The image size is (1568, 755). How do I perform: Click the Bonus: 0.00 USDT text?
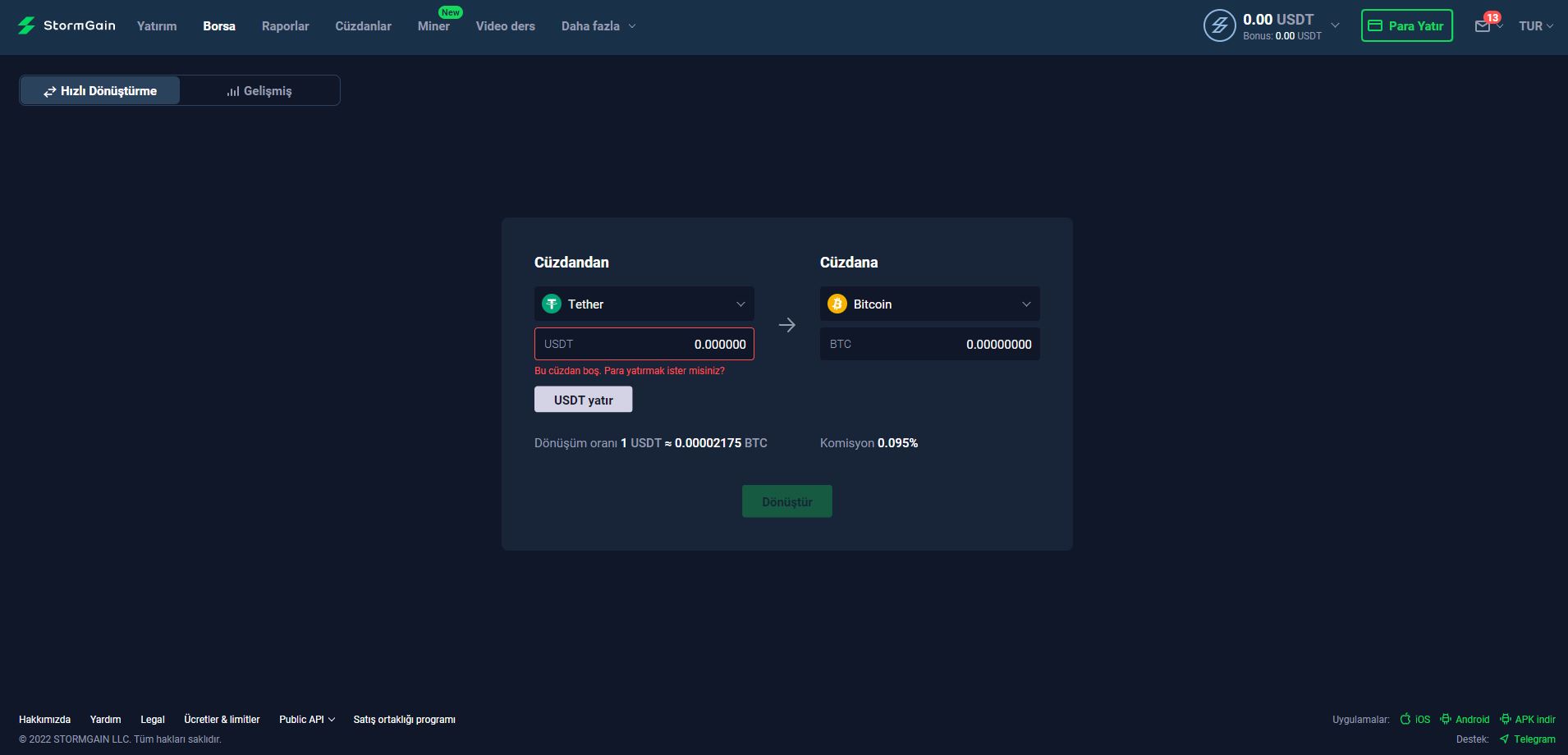pyautogui.click(x=1282, y=36)
